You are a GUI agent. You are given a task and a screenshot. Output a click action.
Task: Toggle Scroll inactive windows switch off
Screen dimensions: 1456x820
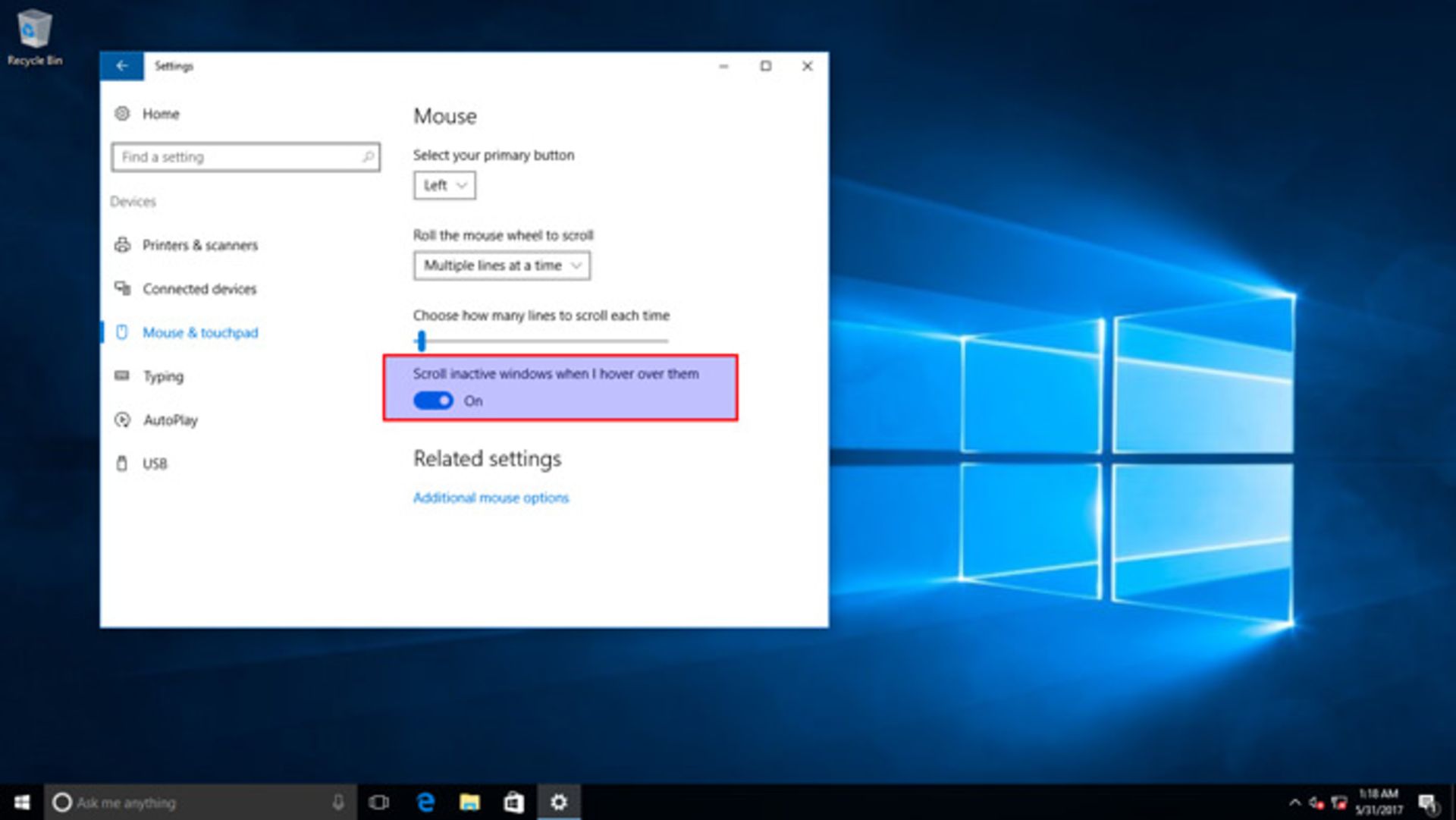point(433,401)
